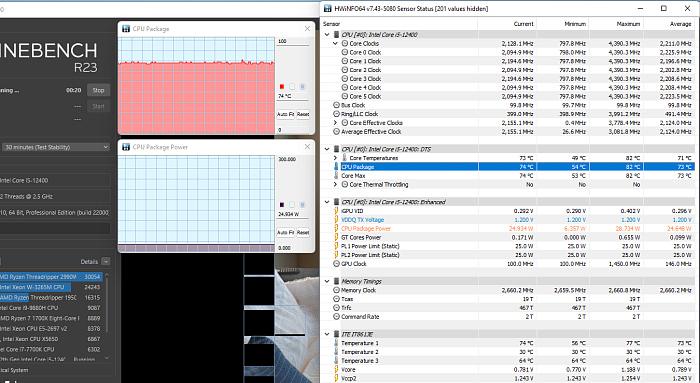Click the clock icon beside Core 5 Clock

[x=345, y=96]
